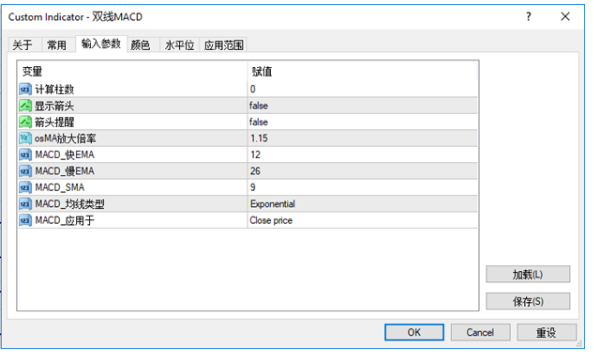Select the MACD_应用于 variable name
The height and width of the screenshot is (360, 594).
coord(64,220)
